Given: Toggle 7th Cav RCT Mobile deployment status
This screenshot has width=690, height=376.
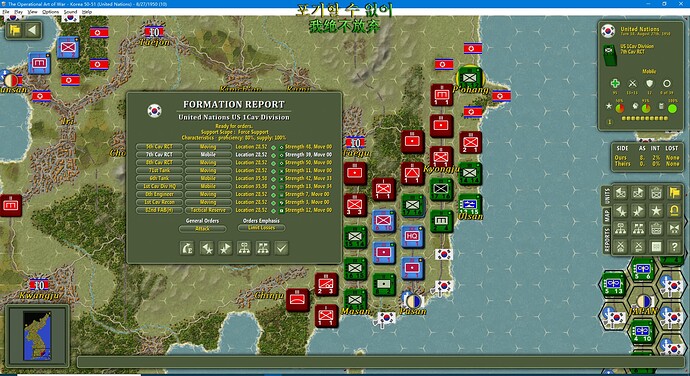Looking at the screenshot, I should coord(208,155).
